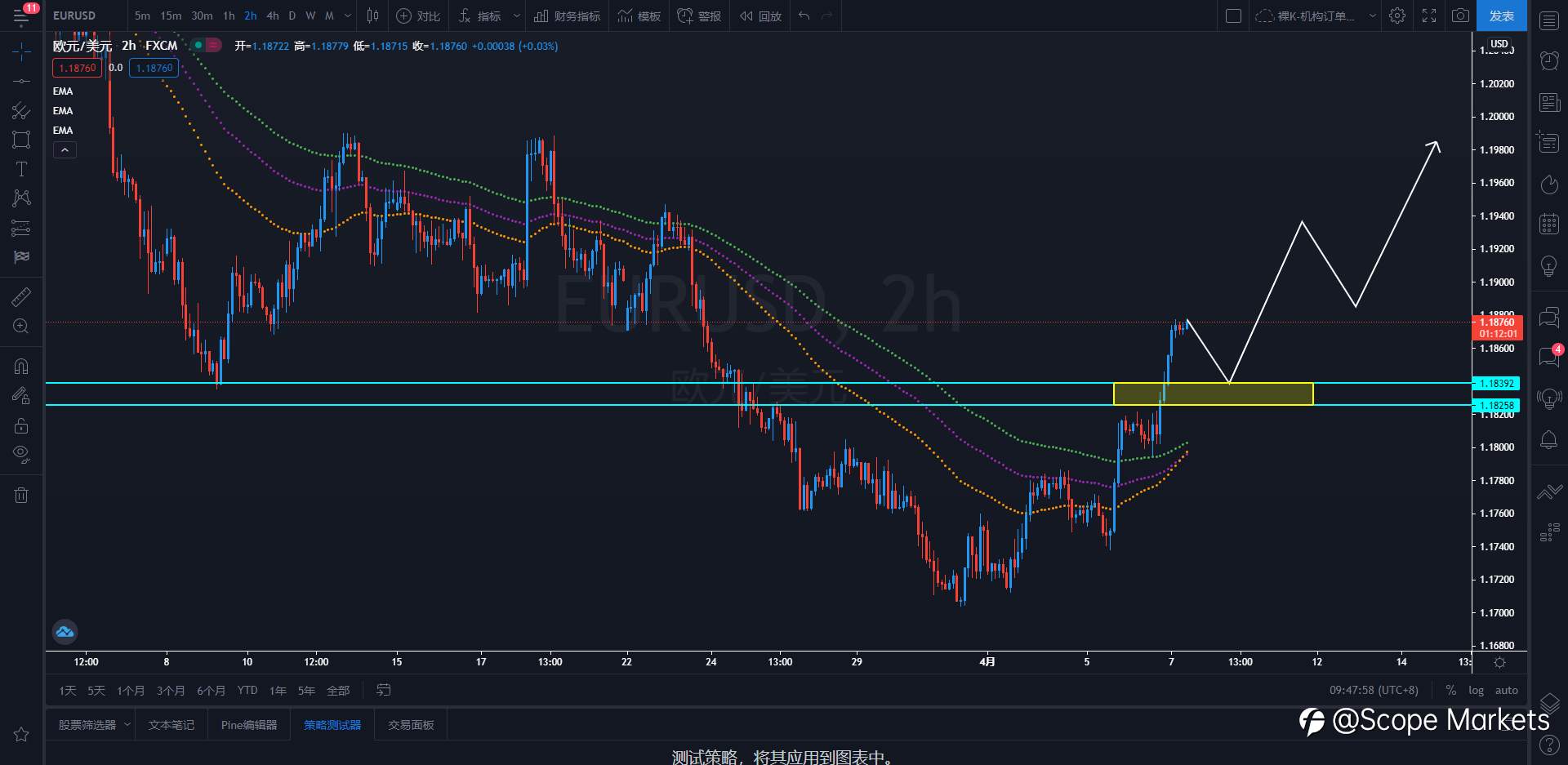Screen dimensions: 1568x765
Task: Select the 5m timeframe
Action: (142, 16)
